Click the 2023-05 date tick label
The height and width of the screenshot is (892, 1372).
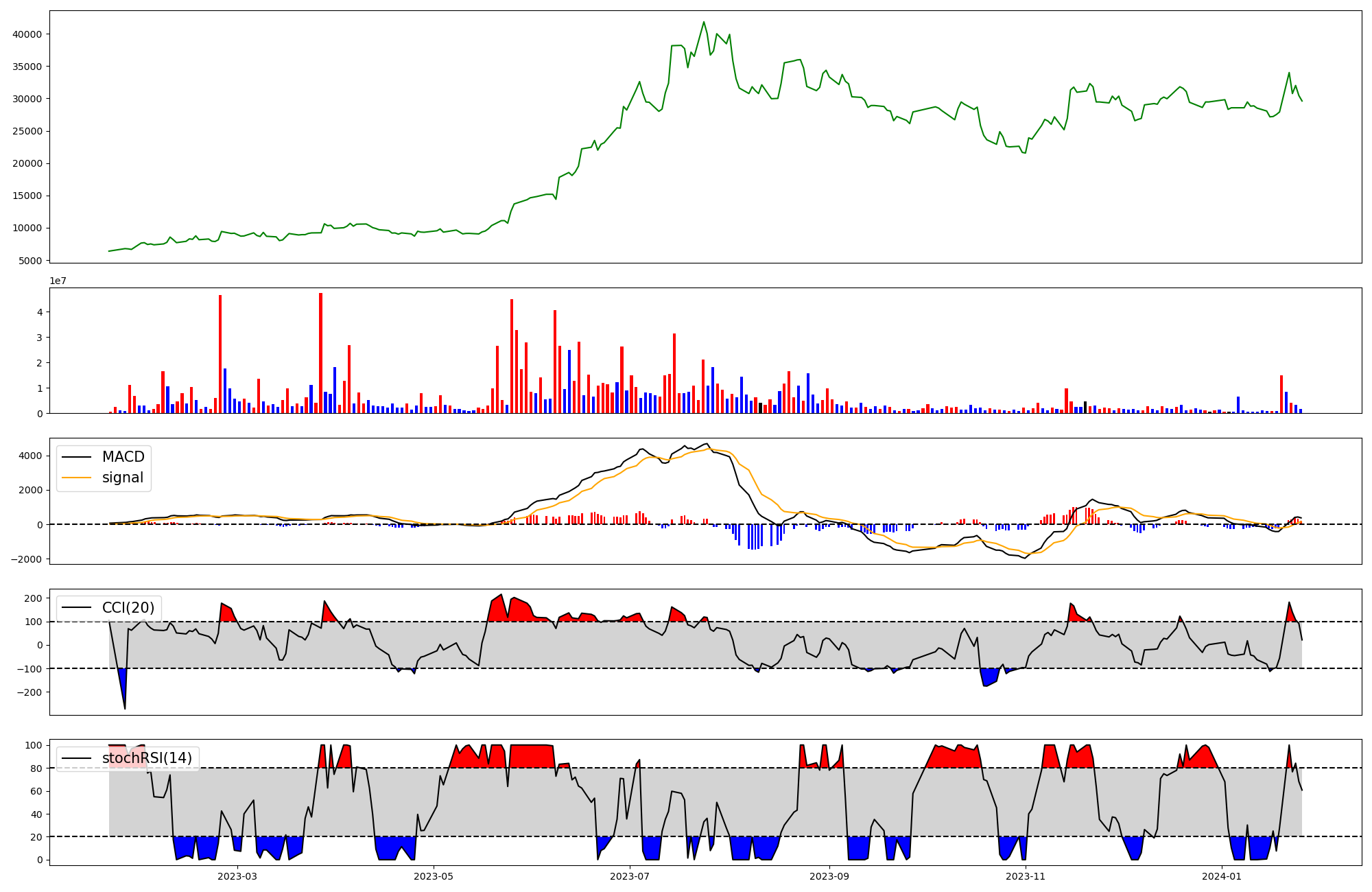point(434,876)
